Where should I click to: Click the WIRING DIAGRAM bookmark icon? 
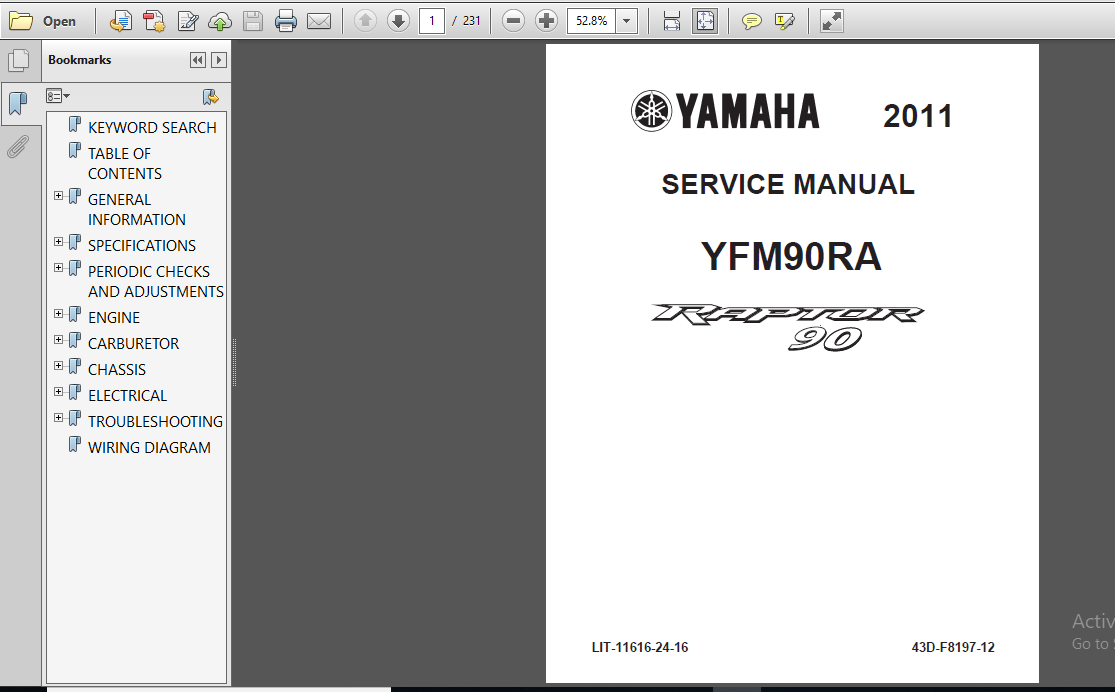tap(75, 445)
